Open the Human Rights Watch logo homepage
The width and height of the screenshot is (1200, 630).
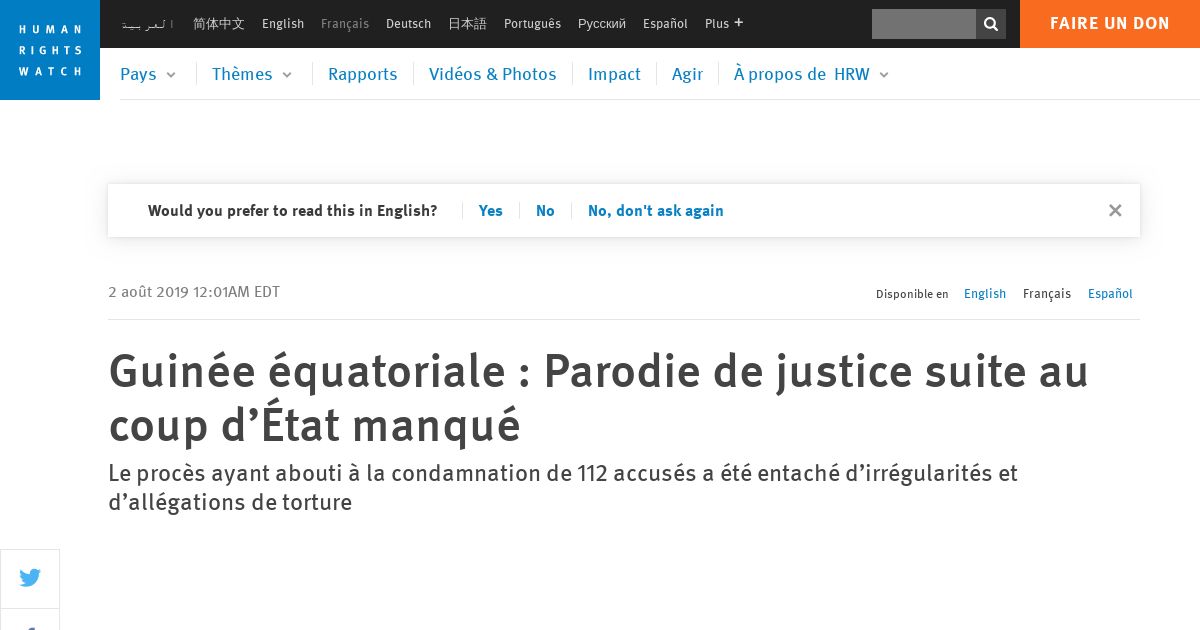[50, 50]
